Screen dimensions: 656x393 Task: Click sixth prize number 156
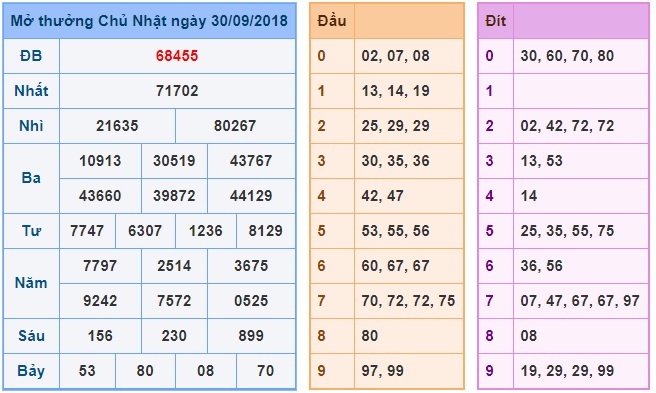pos(100,336)
